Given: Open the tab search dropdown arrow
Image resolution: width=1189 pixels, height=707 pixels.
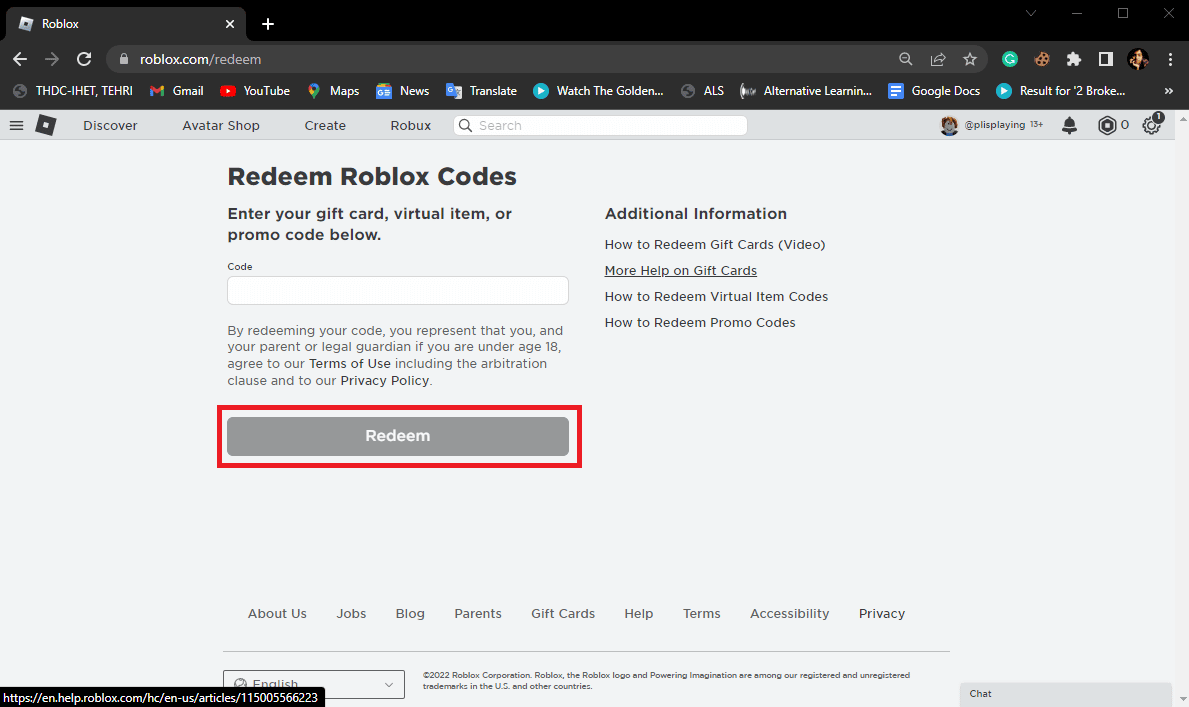Looking at the screenshot, I should [x=1031, y=13].
